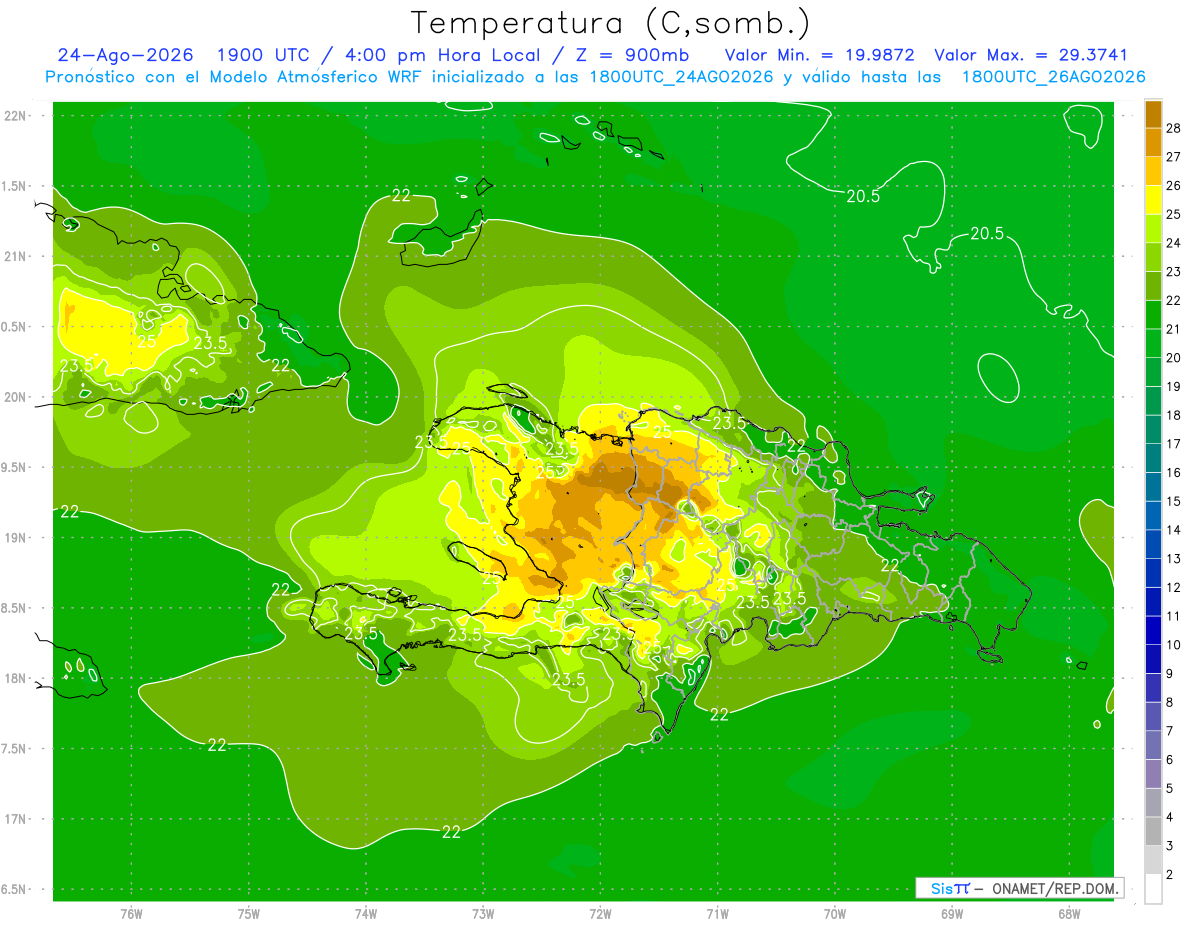The width and height of the screenshot is (1200, 927).
Task: Click legend scale value 20
Action: pos(1175,358)
